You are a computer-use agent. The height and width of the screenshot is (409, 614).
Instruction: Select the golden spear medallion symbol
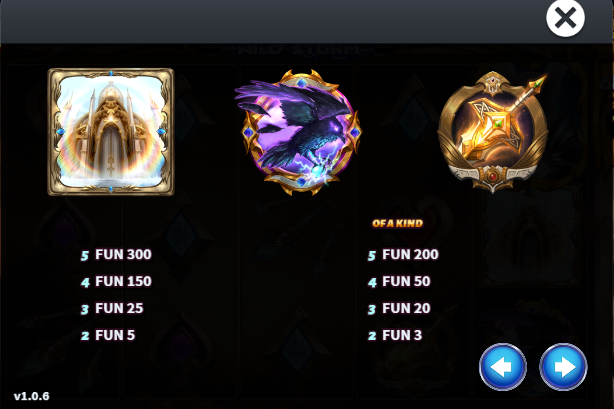pos(493,132)
